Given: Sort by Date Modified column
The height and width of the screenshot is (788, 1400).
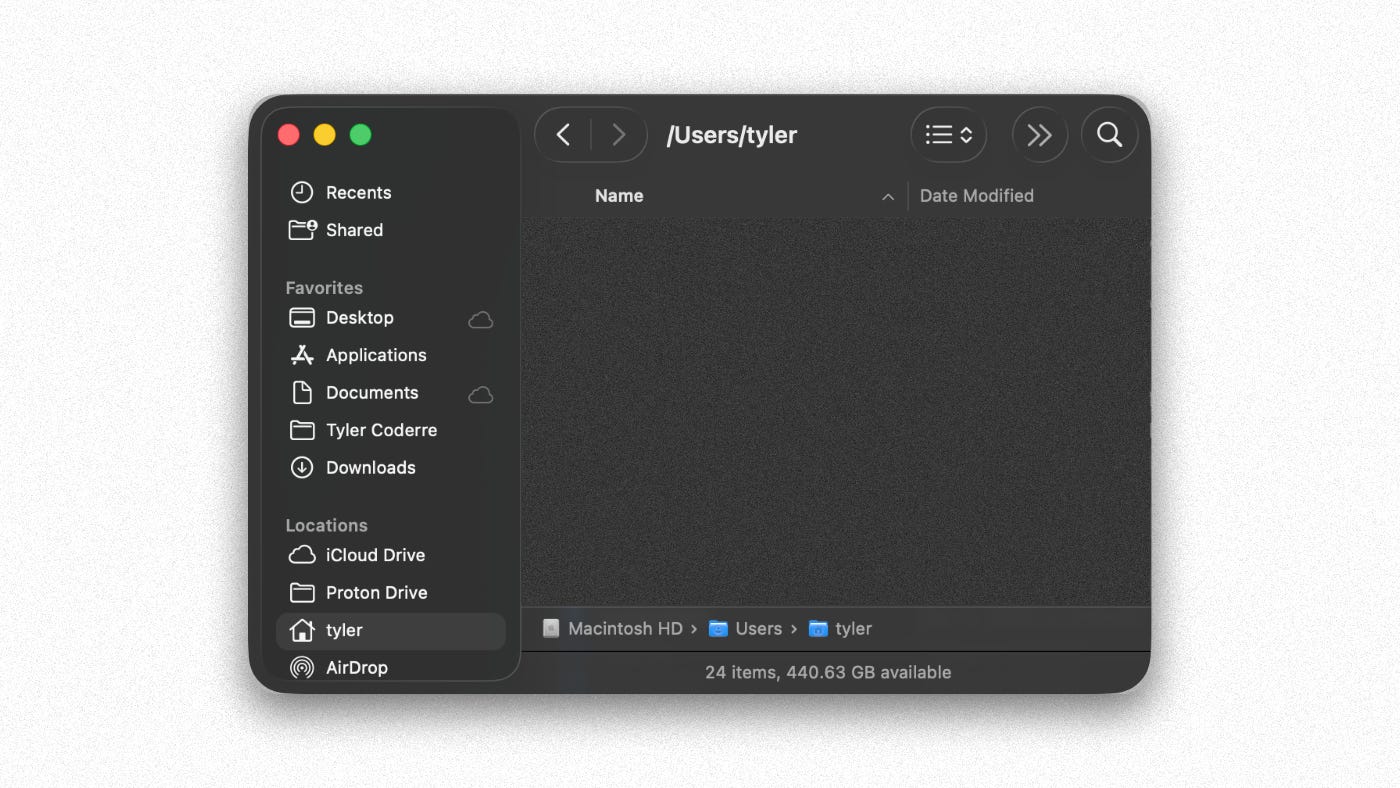Looking at the screenshot, I should (x=976, y=196).
